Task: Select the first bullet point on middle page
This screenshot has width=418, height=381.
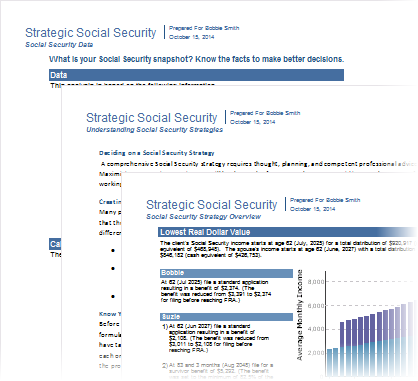Action: pos(113,250)
